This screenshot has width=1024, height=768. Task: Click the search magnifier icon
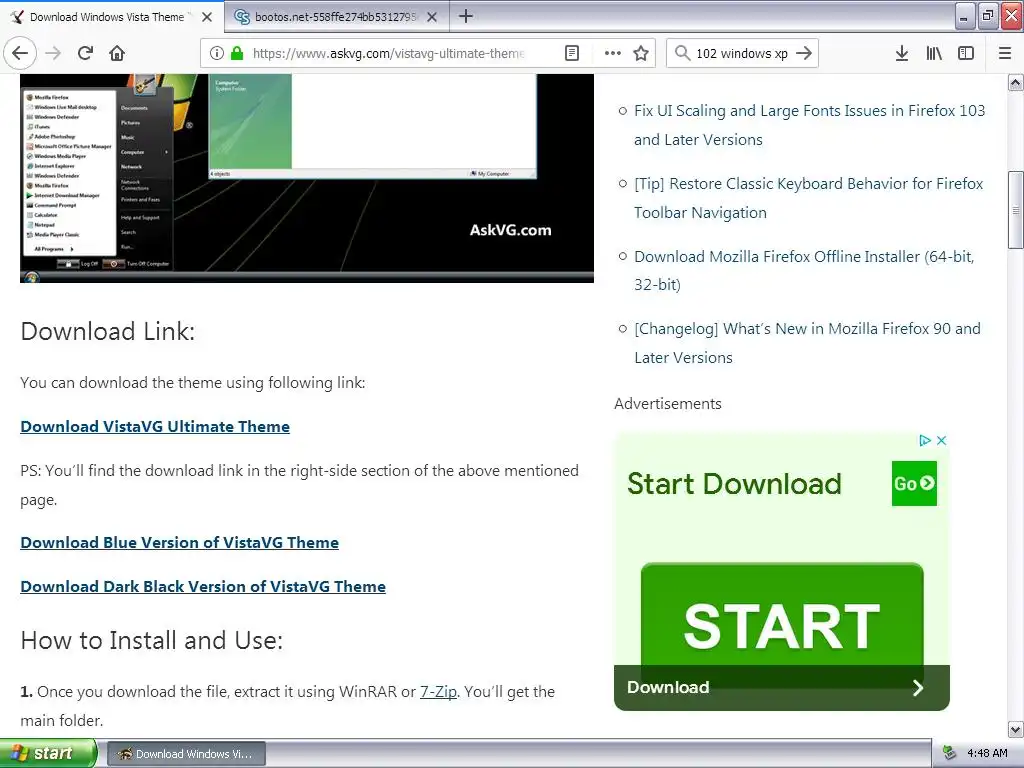click(x=682, y=53)
